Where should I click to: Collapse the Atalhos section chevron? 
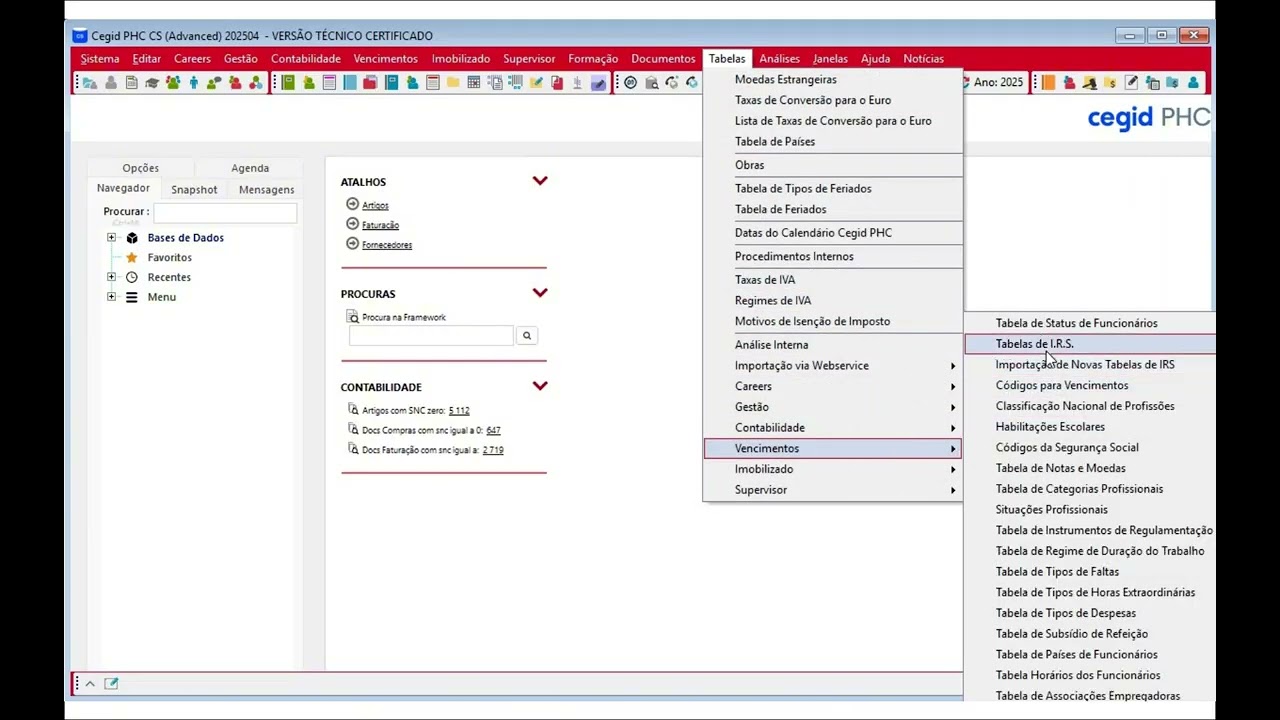(x=540, y=181)
